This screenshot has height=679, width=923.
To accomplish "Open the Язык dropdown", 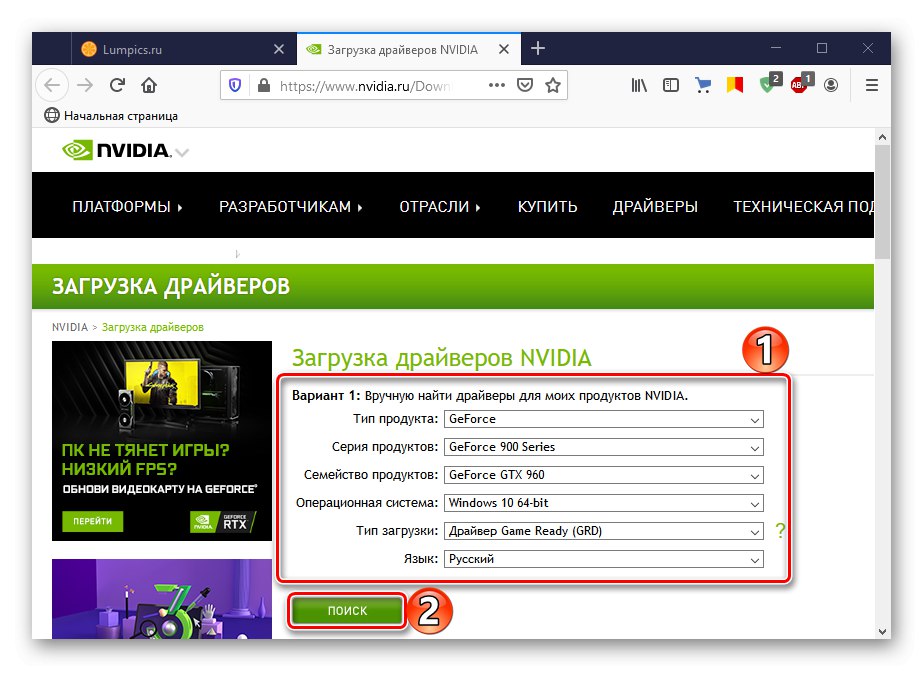I will 603,559.
